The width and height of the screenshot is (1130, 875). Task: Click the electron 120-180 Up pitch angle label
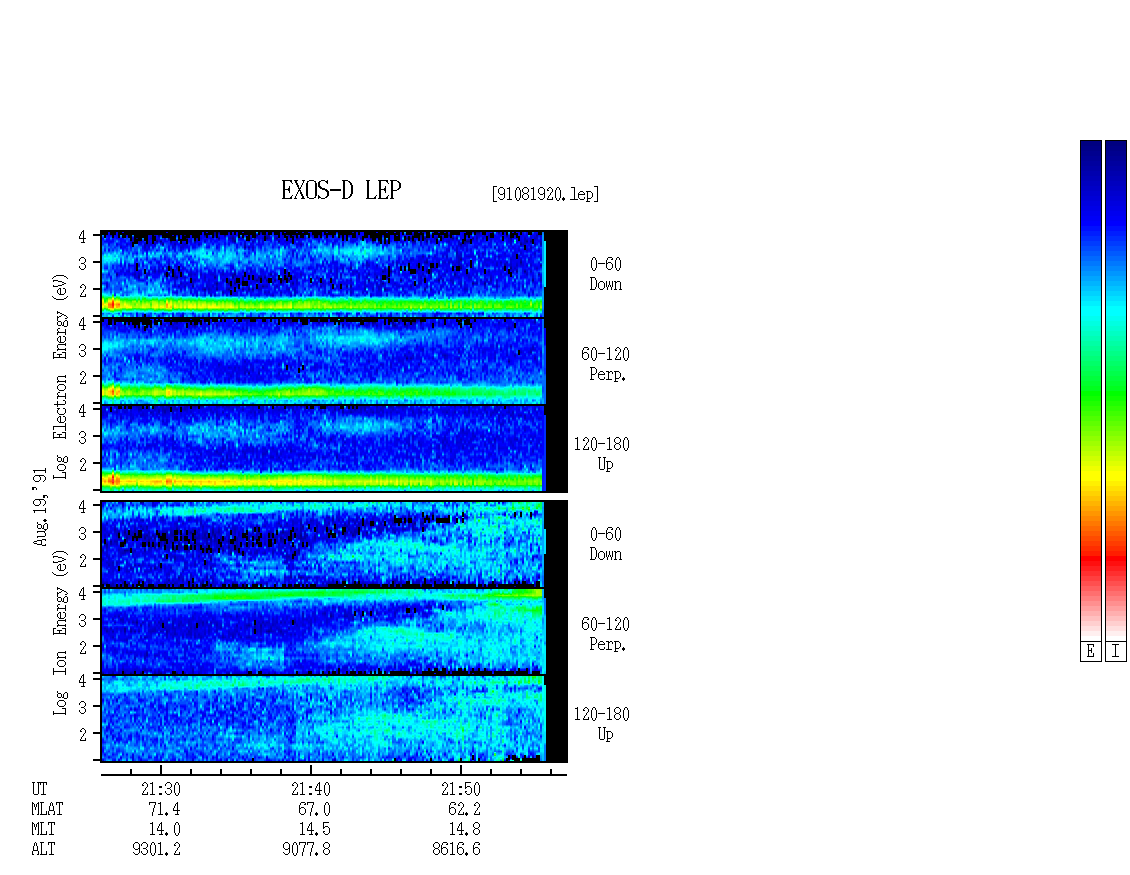602,454
